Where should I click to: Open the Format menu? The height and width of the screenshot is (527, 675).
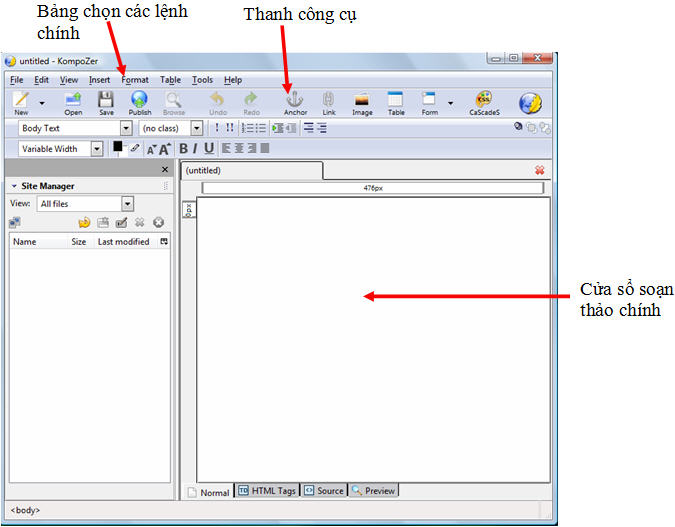pyautogui.click(x=135, y=80)
